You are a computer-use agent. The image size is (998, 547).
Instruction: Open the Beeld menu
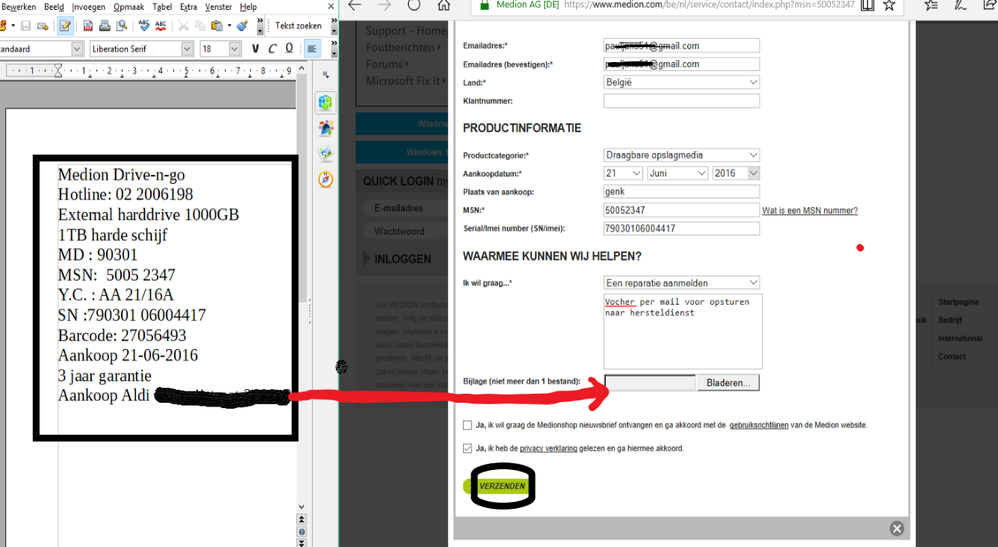(54, 6)
